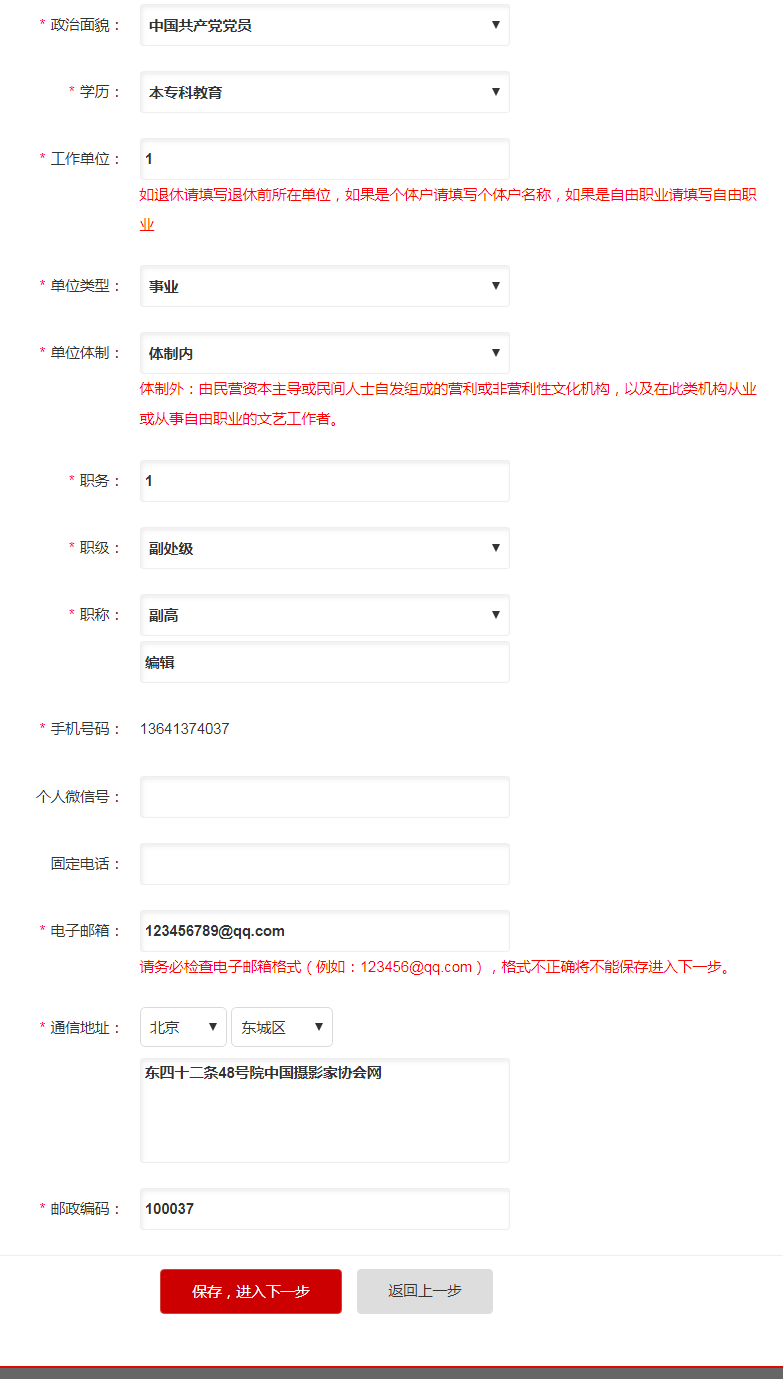This screenshot has height=1380, width=783.
Task: Click the phone number 13641374037 text
Action: point(187,729)
